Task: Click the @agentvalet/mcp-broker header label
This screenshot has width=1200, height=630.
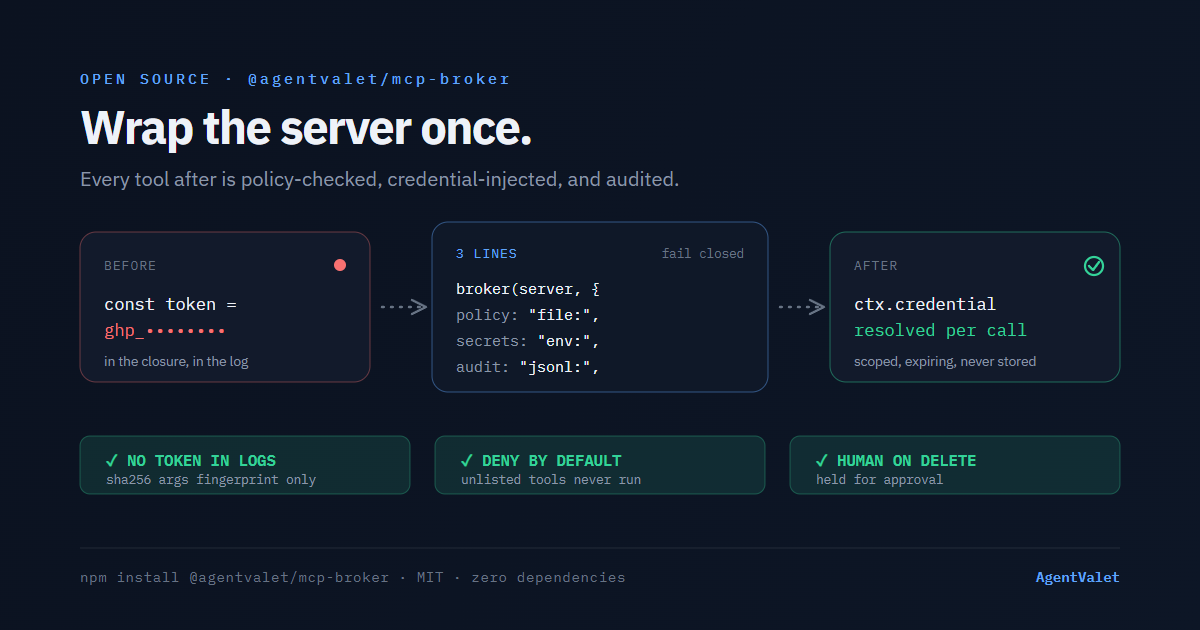Action: (379, 79)
